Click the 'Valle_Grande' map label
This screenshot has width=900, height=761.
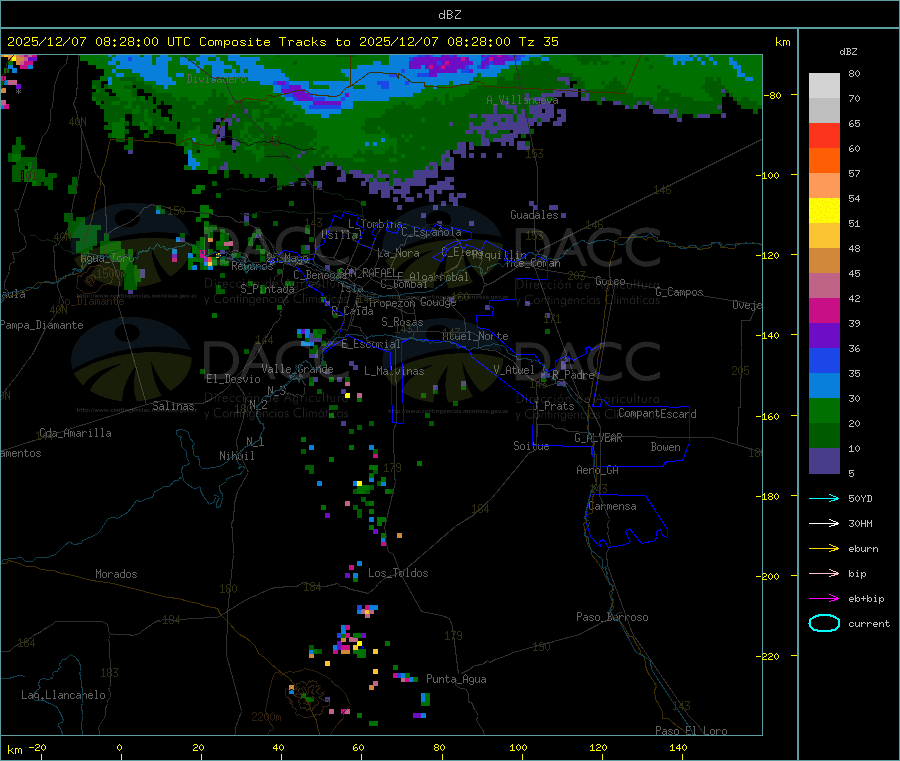297,369
